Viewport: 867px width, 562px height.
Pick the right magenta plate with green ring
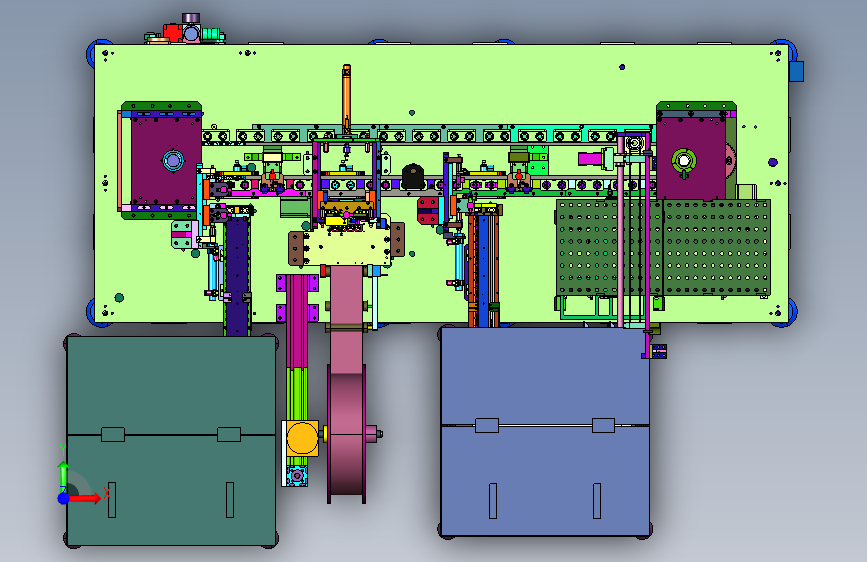click(691, 160)
